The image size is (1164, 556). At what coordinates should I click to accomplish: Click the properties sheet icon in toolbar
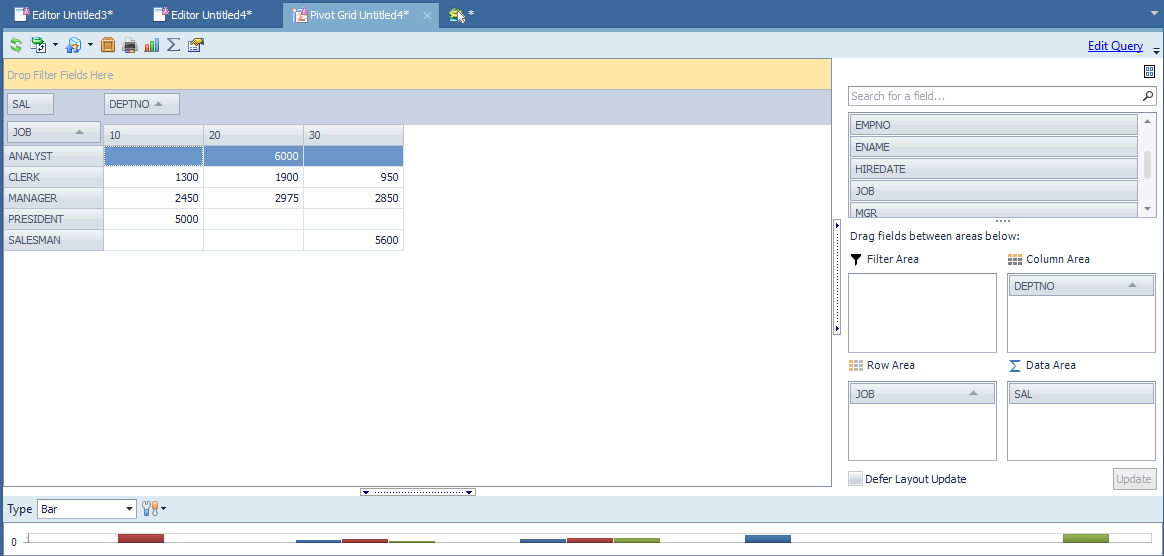[196, 45]
